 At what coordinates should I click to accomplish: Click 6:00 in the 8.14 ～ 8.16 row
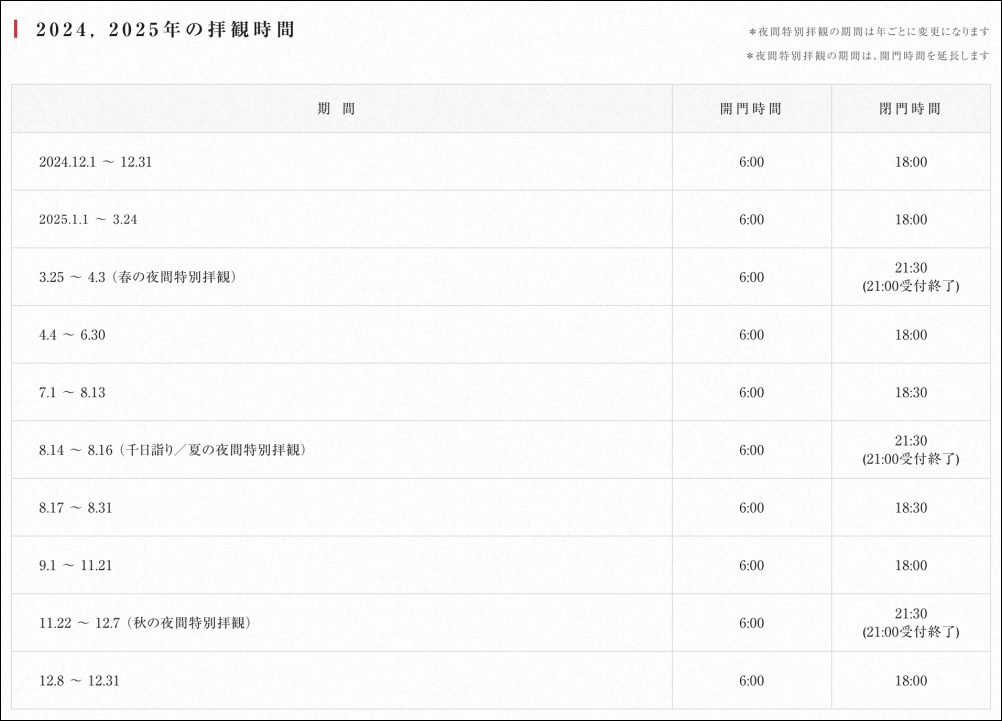click(x=752, y=450)
